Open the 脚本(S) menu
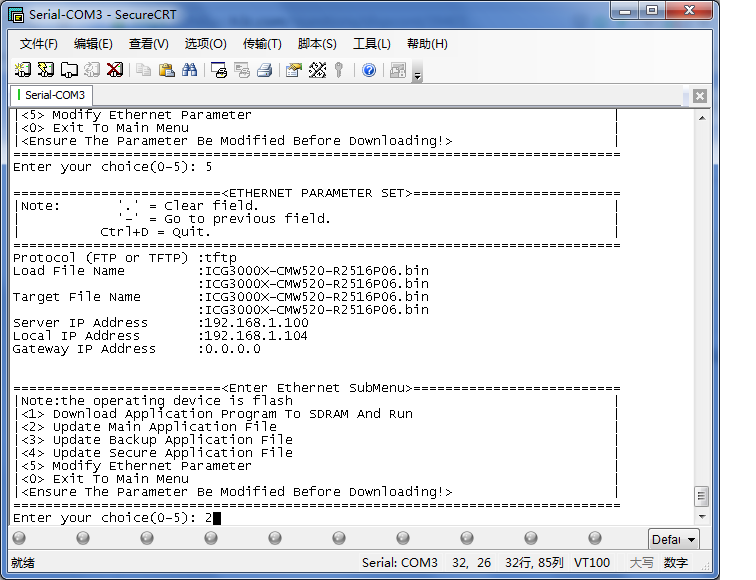This screenshot has width=756, height=580. point(317,44)
